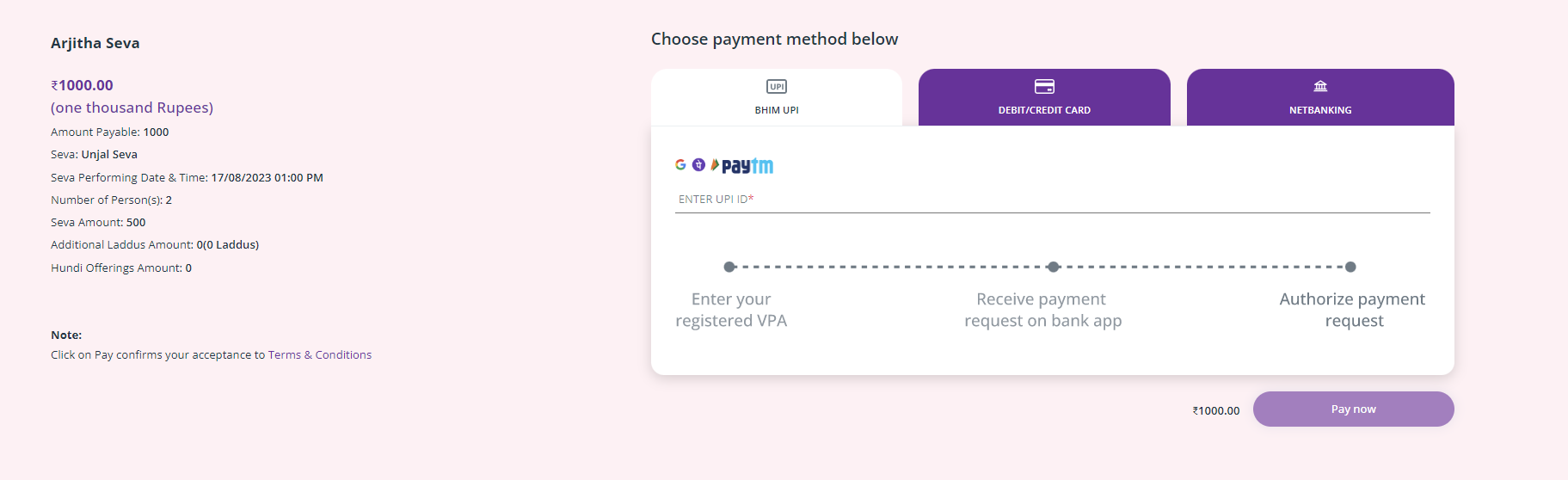Focus the ENTER UPI ID field
The width and height of the screenshot is (1568, 480).
click(x=1052, y=200)
